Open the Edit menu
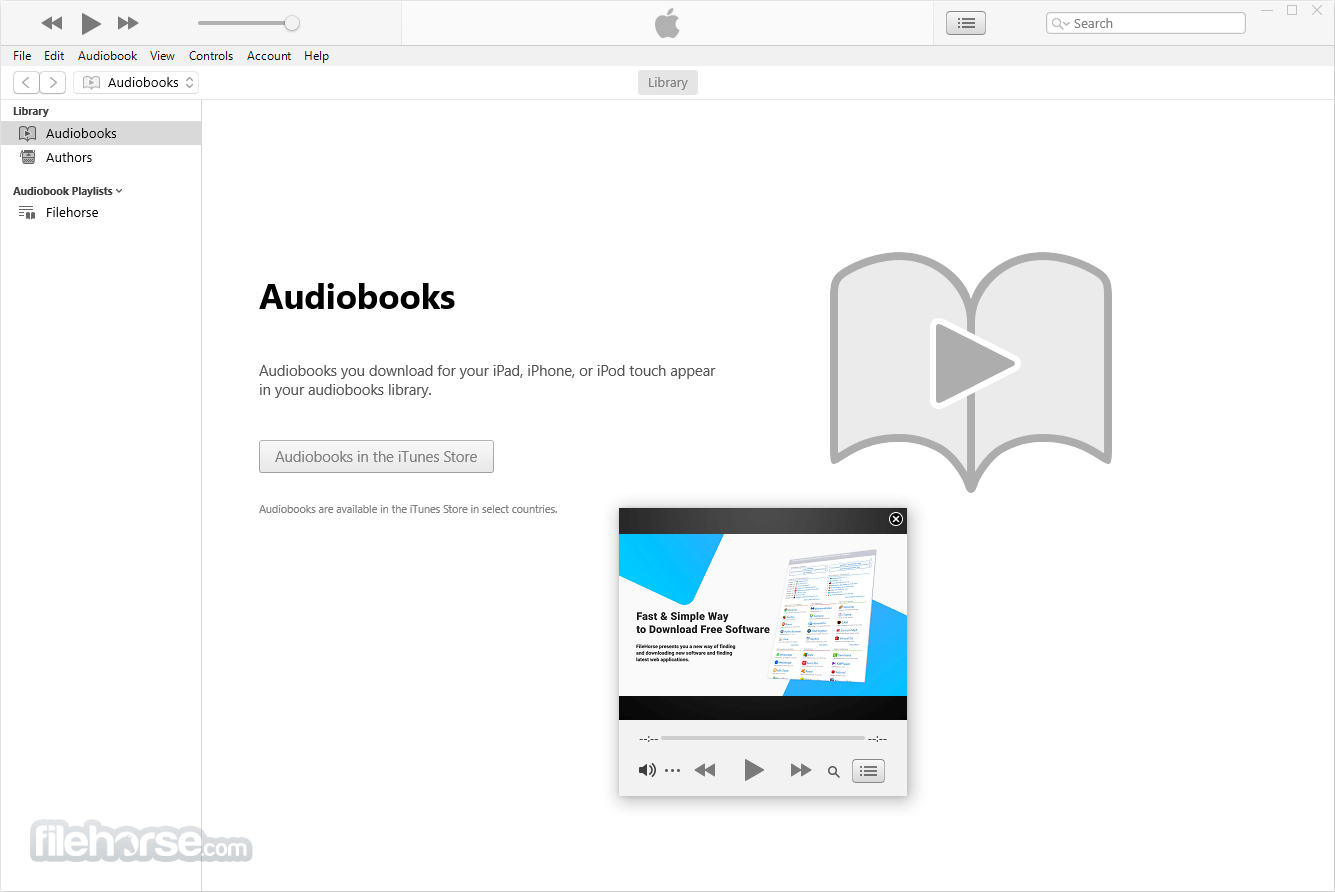 [x=54, y=56]
